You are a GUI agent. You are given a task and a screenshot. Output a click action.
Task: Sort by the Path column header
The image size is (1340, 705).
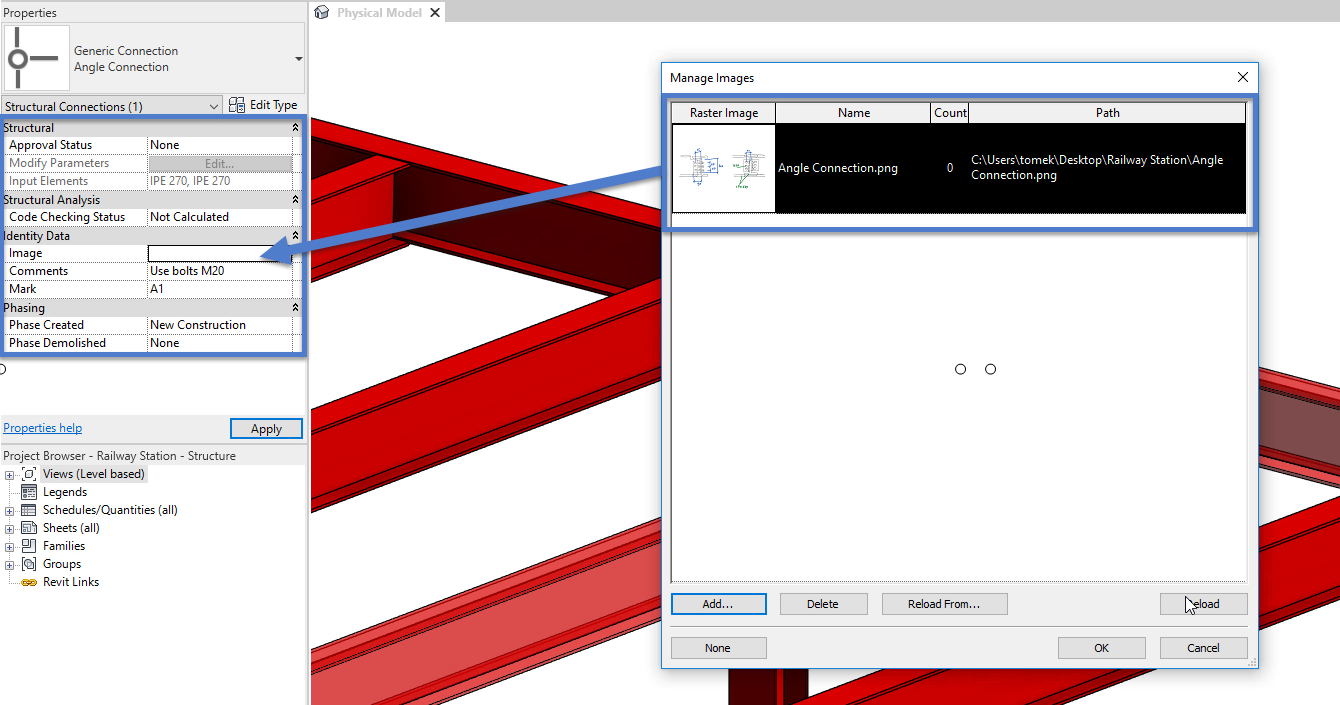click(1107, 113)
